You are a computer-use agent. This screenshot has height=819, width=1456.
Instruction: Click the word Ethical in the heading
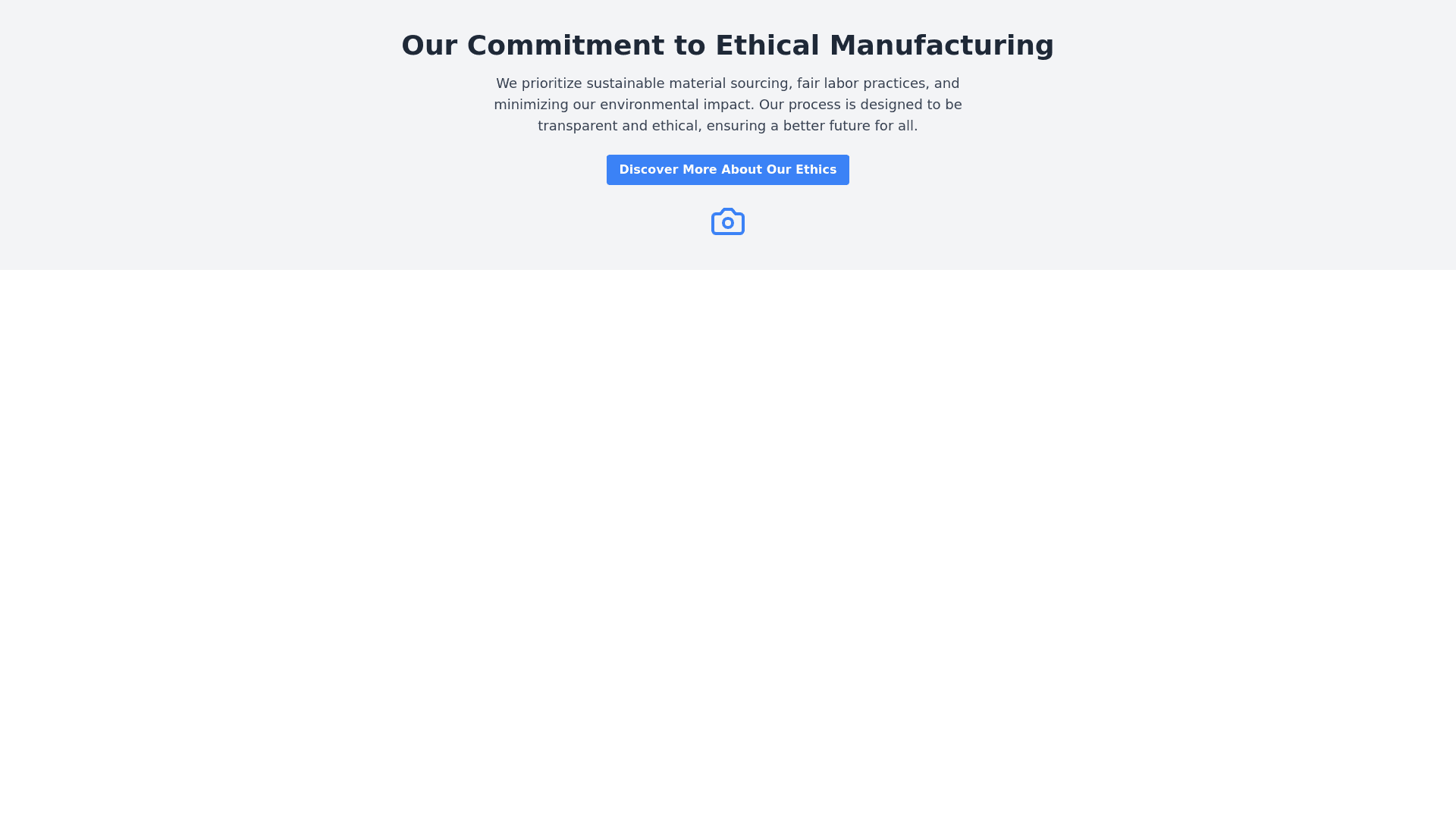click(767, 45)
